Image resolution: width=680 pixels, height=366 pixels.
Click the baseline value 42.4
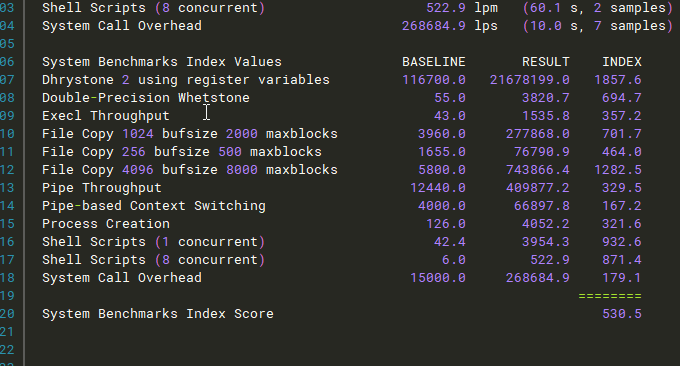pyautogui.click(x=450, y=242)
